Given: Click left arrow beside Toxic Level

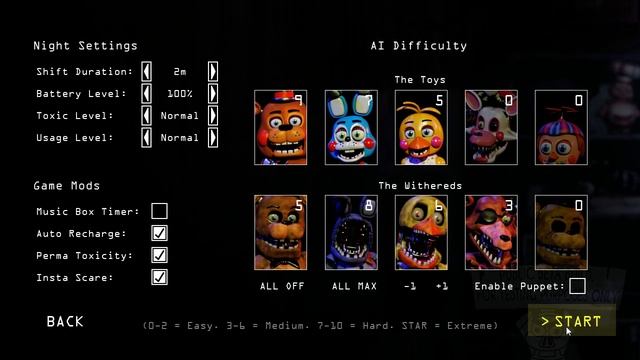Looking at the screenshot, I should coord(147,116).
